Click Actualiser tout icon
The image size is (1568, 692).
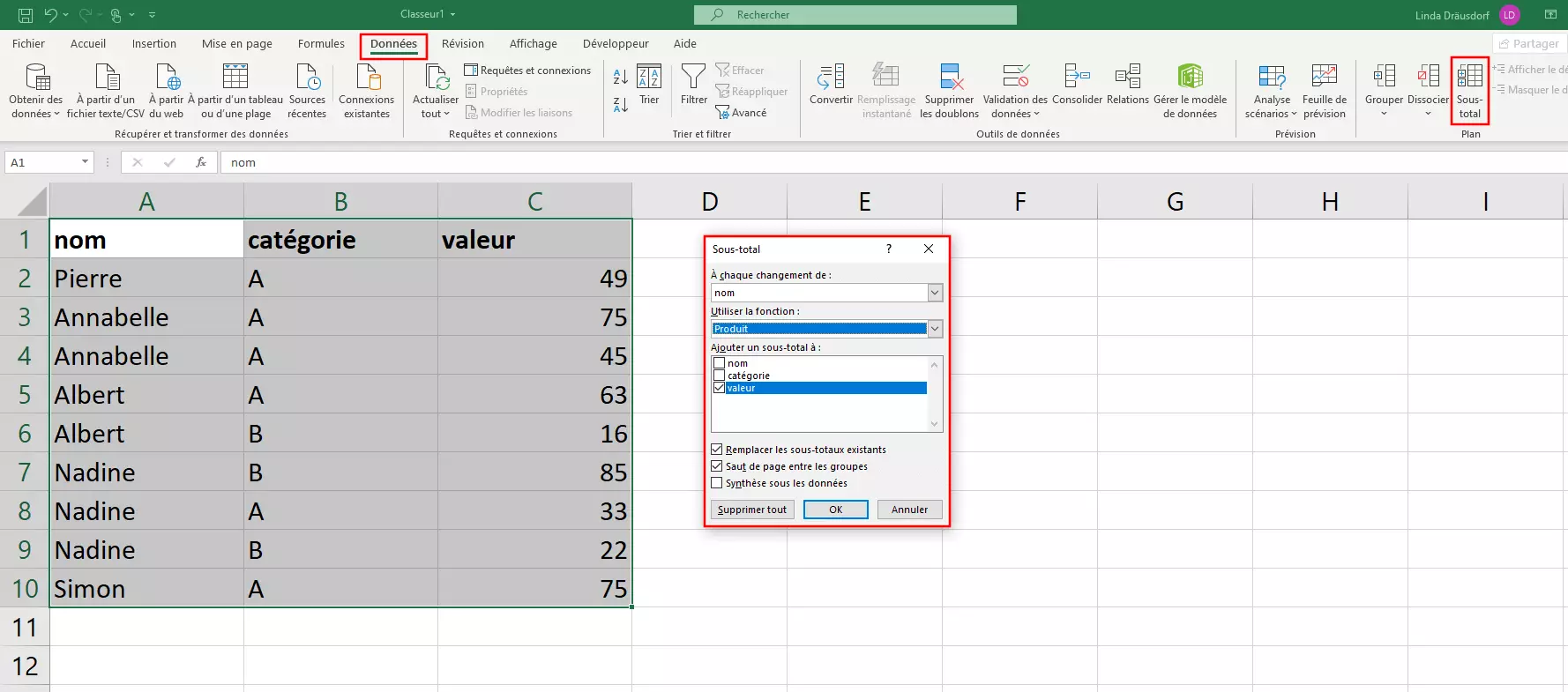click(436, 77)
